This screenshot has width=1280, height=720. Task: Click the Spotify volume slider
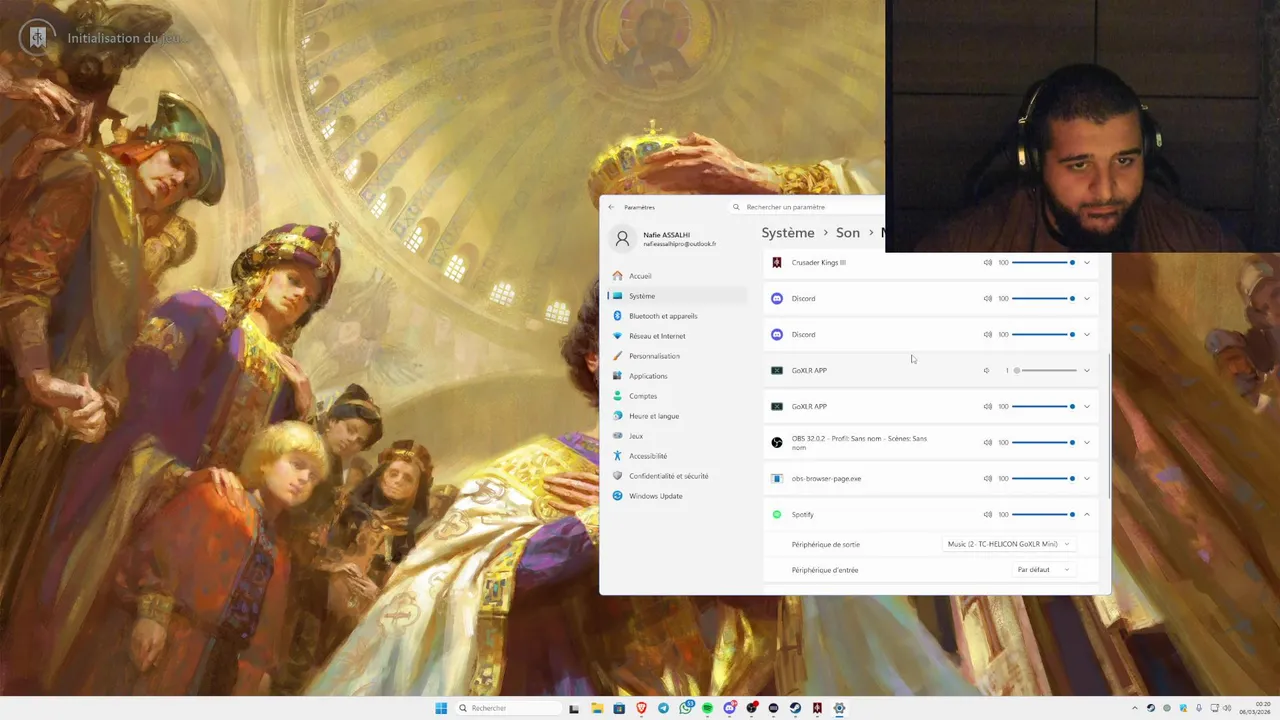tap(1044, 515)
